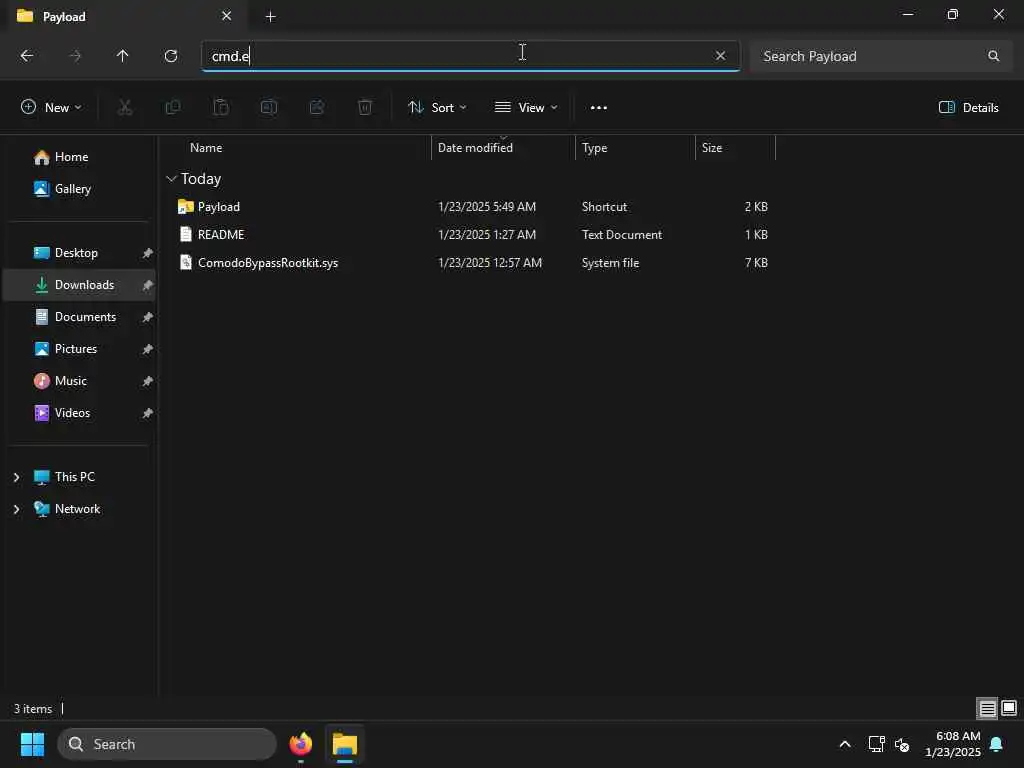The height and width of the screenshot is (768, 1024).
Task: Add a new File Explorer tab
Action: [270, 17]
